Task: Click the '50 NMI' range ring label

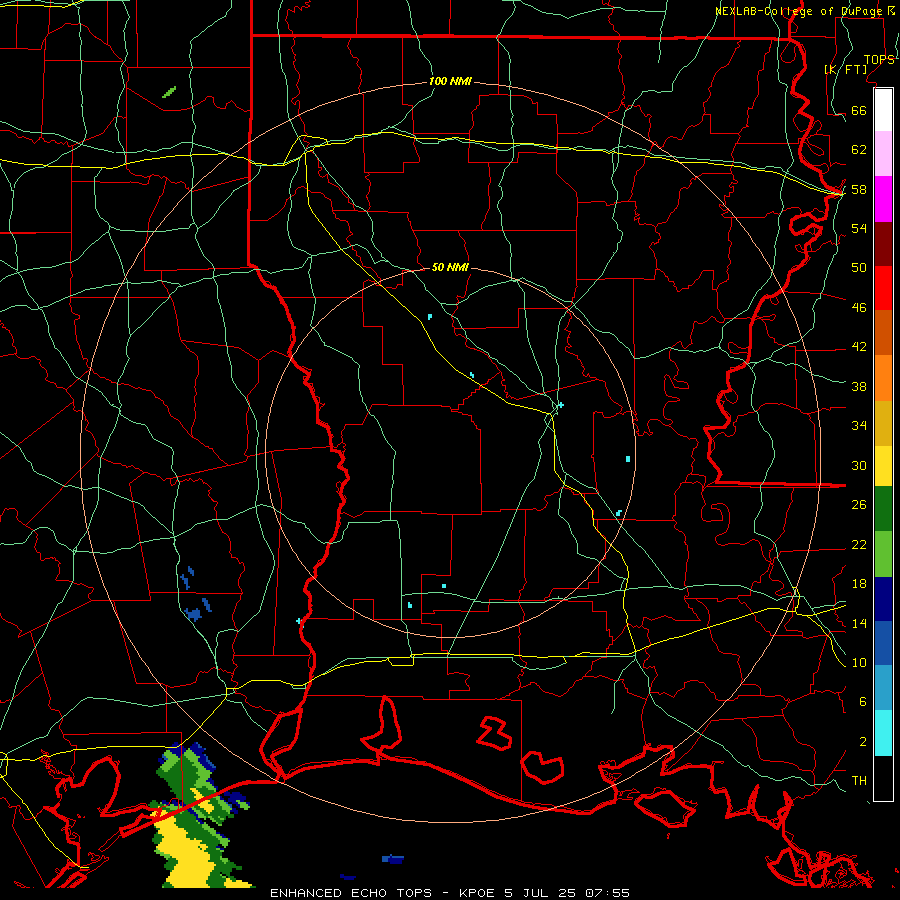Action: pos(451,267)
